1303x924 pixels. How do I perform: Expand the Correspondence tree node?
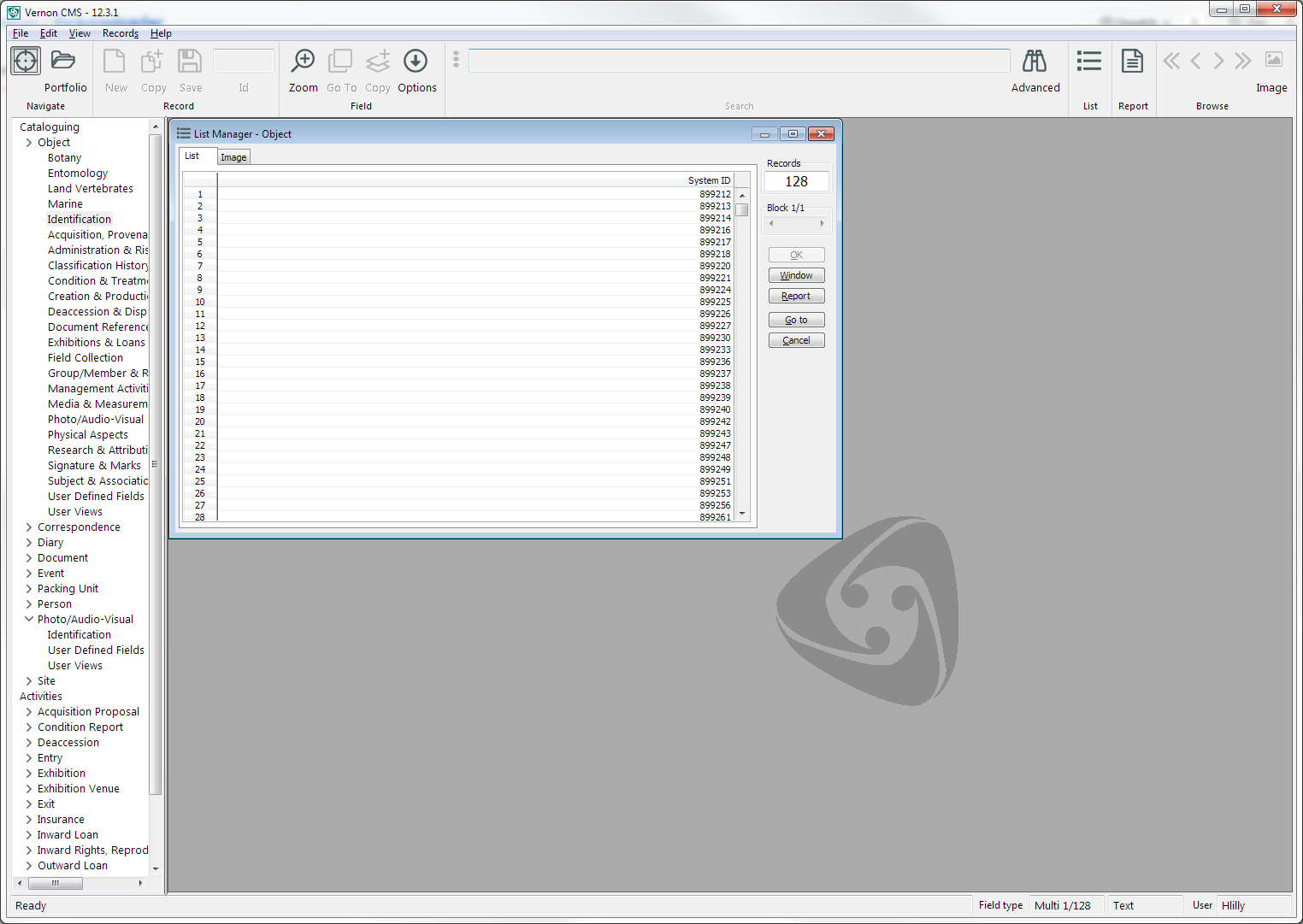[x=29, y=527]
